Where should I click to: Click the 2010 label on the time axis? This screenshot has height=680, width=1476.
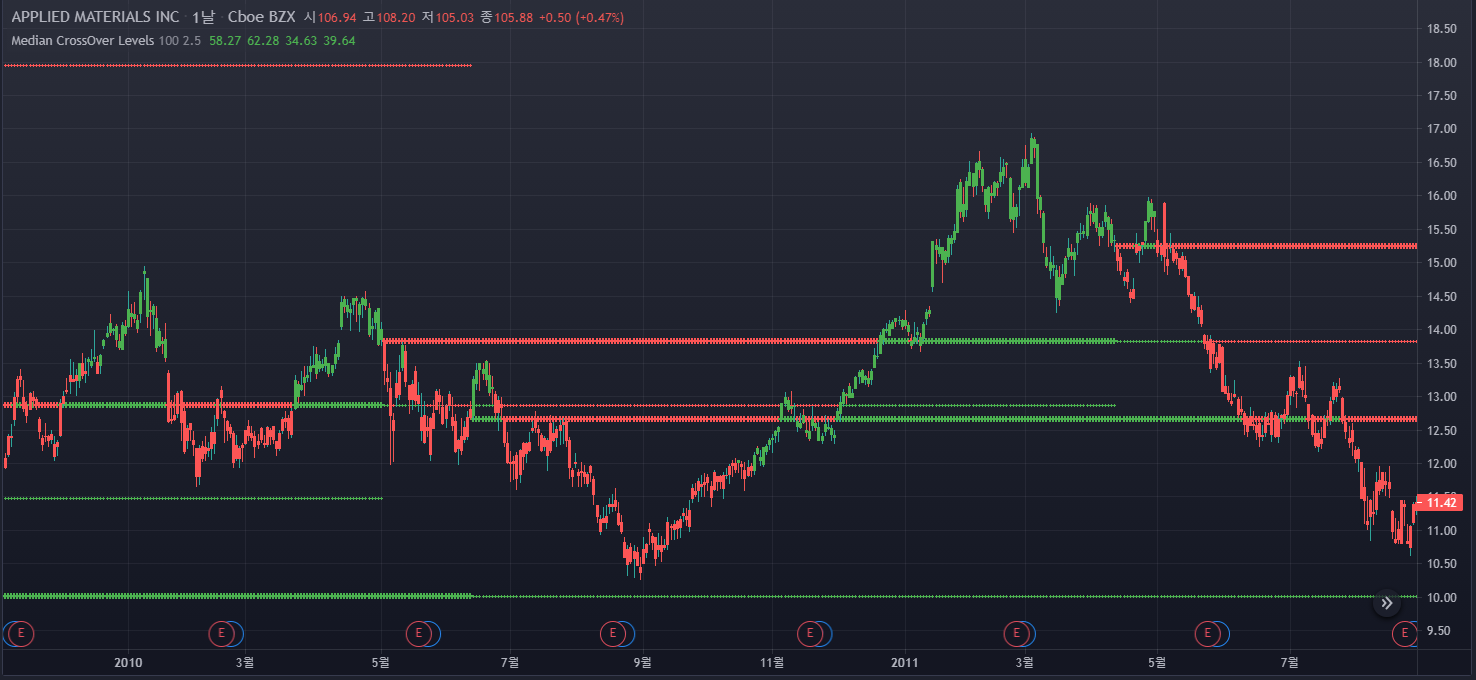pyautogui.click(x=128, y=662)
